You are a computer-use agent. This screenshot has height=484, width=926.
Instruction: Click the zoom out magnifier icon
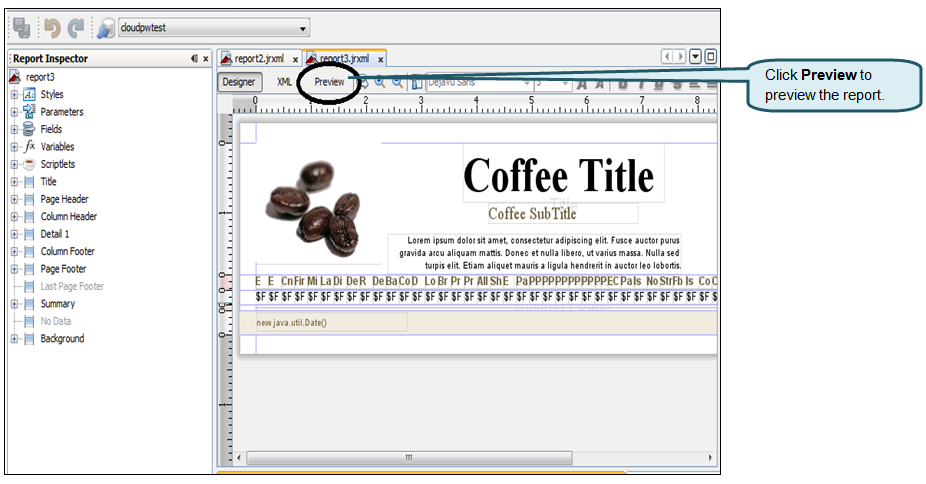point(397,83)
